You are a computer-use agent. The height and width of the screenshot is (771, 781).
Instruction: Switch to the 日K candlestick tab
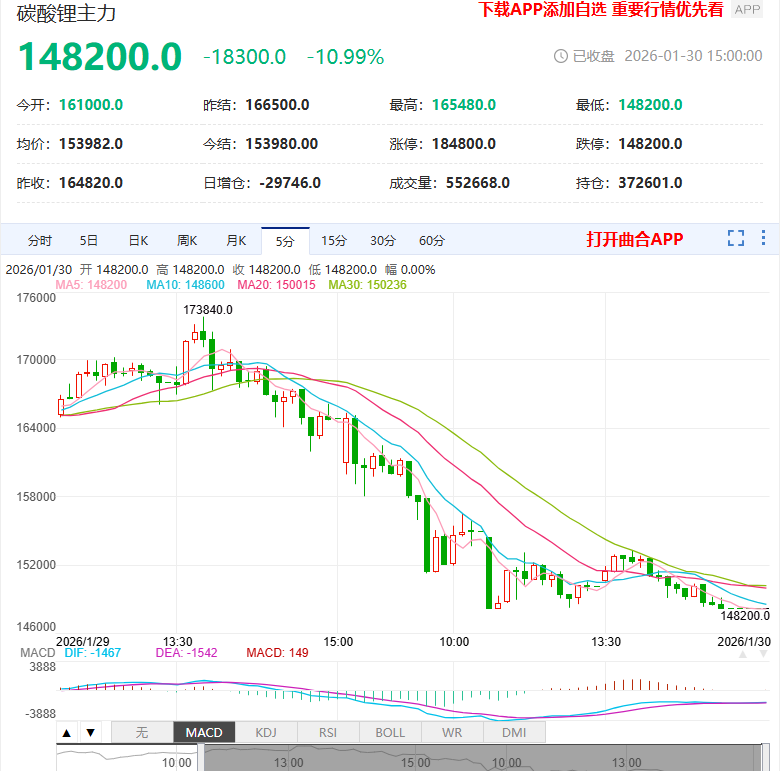point(138,241)
